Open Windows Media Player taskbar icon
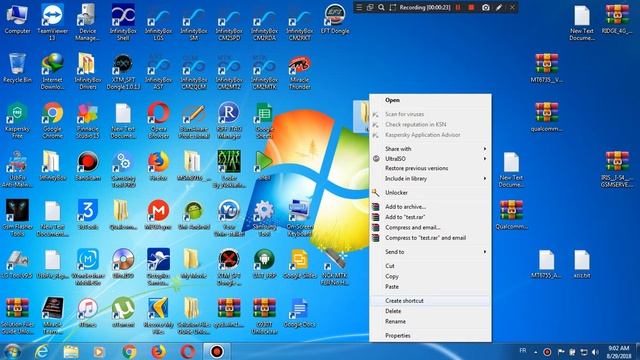 99,351
